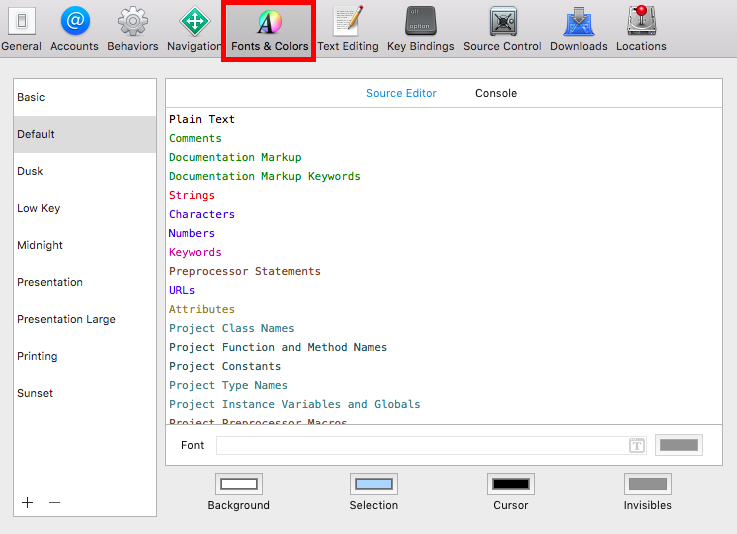Remove selected theme with minus button
Viewport: 737px width, 534px height.
pyautogui.click(x=55, y=503)
